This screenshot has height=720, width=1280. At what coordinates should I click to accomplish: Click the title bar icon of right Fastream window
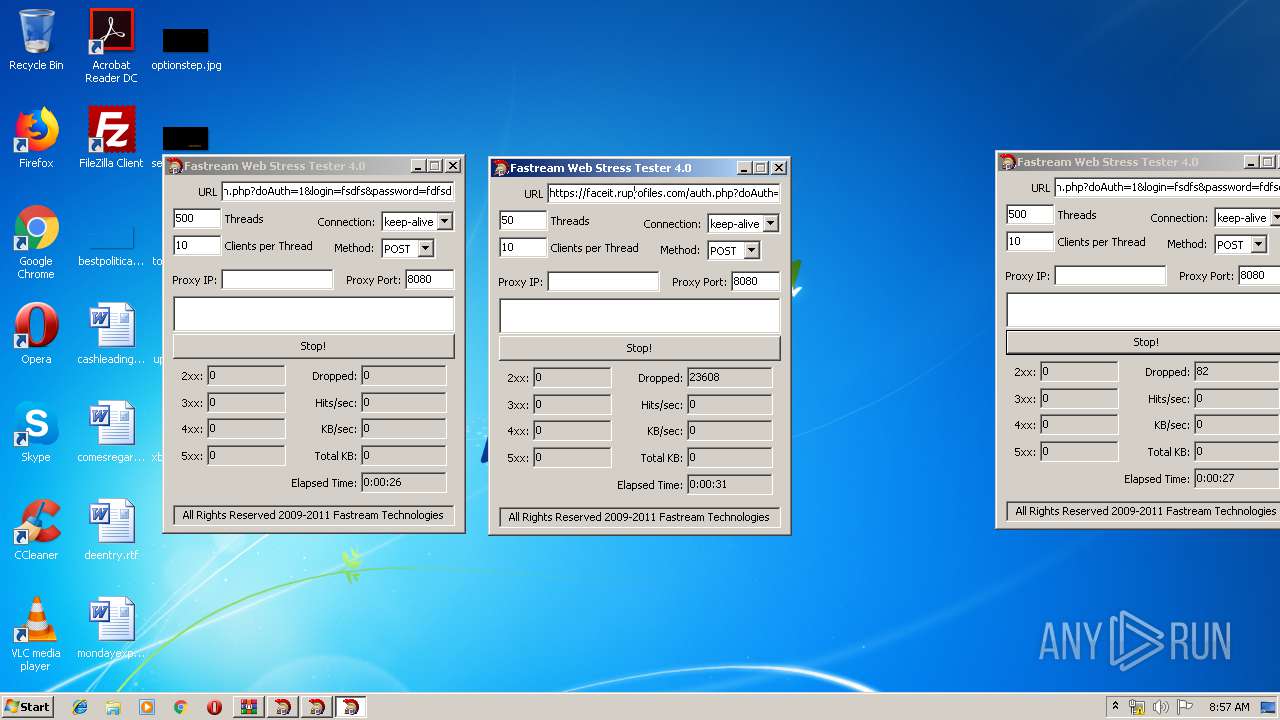click(1008, 162)
